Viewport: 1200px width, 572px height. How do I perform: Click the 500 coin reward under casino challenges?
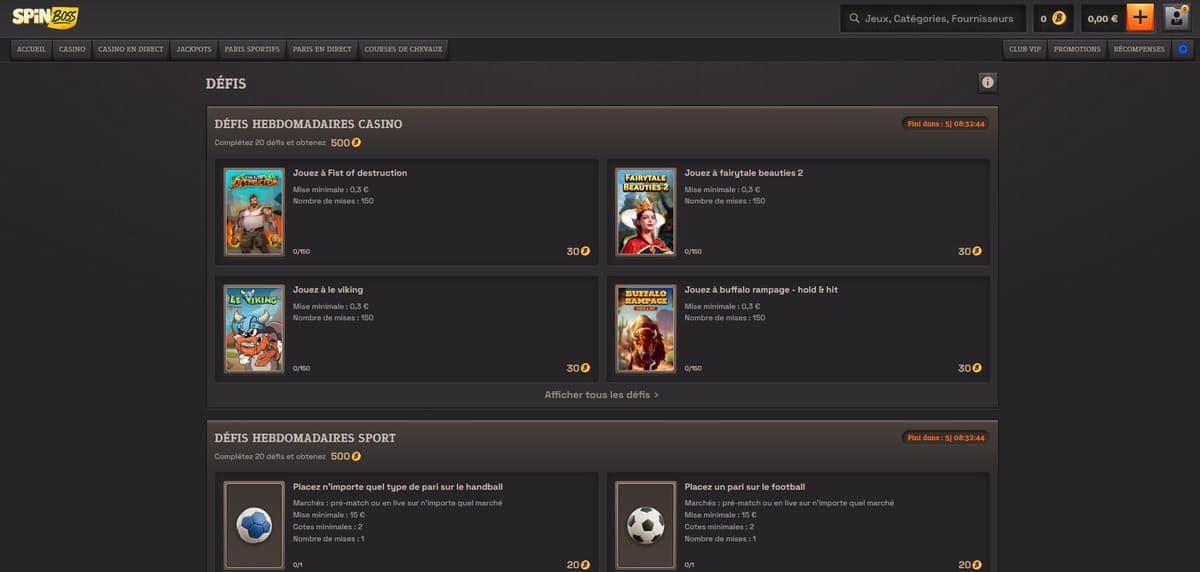pos(346,143)
